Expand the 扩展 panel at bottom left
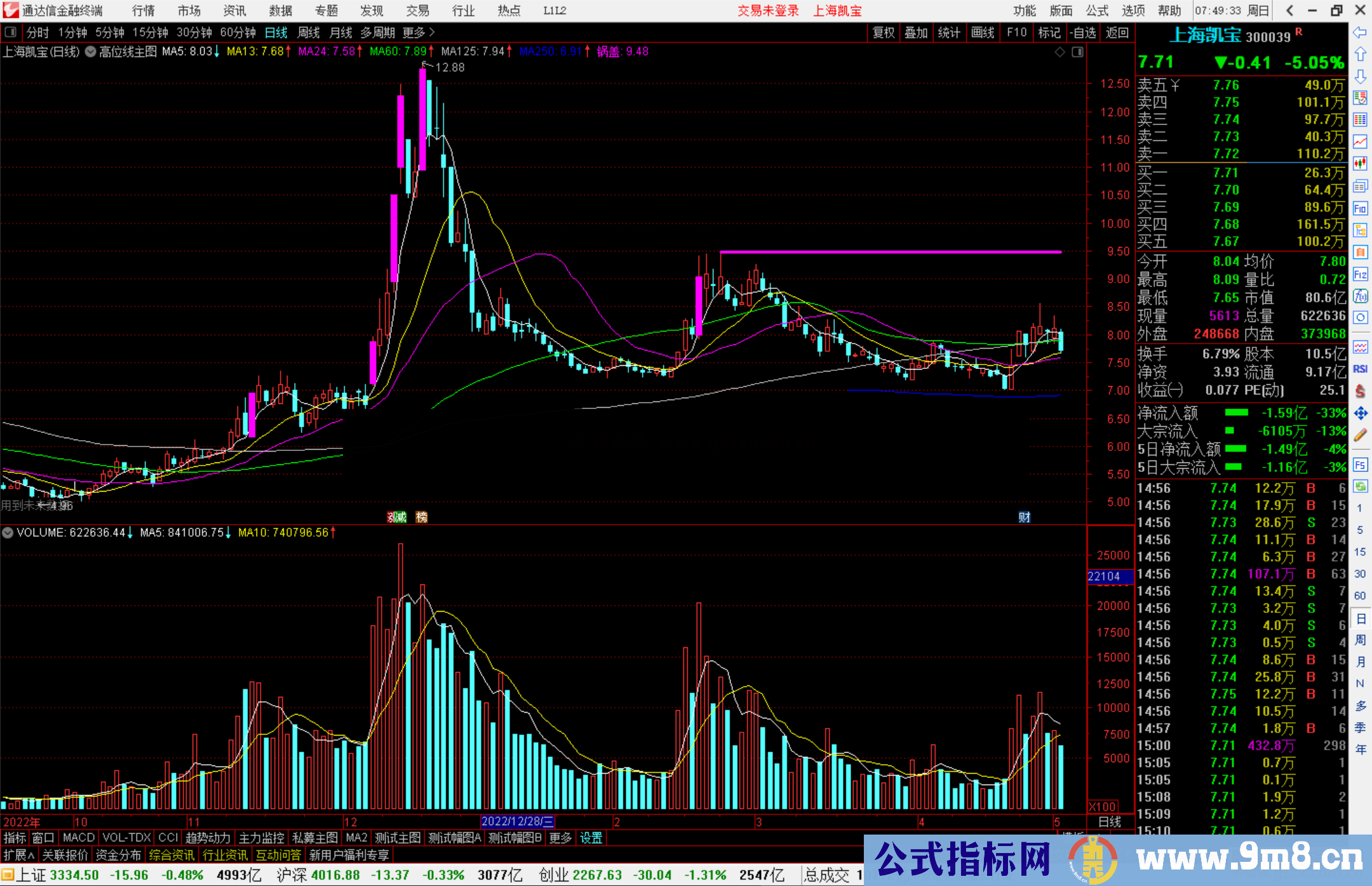Image resolution: width=1372 pixels, height=886 pixels. 19,856
